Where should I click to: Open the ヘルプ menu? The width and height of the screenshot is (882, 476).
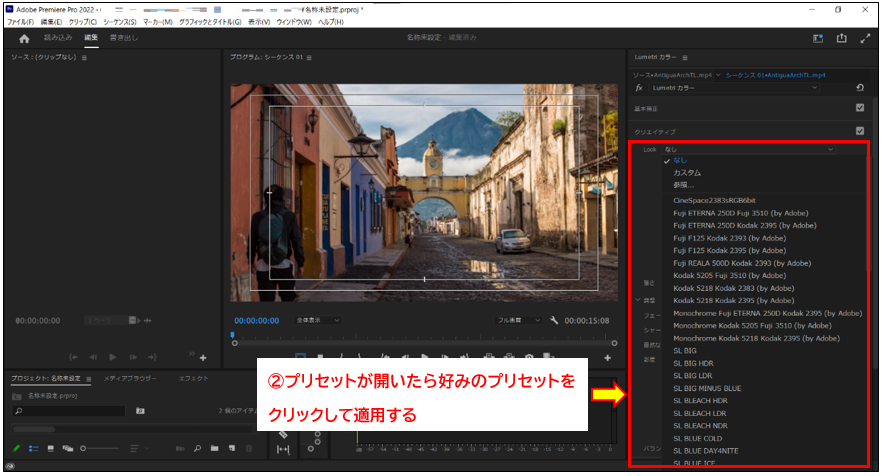[331, 22]
